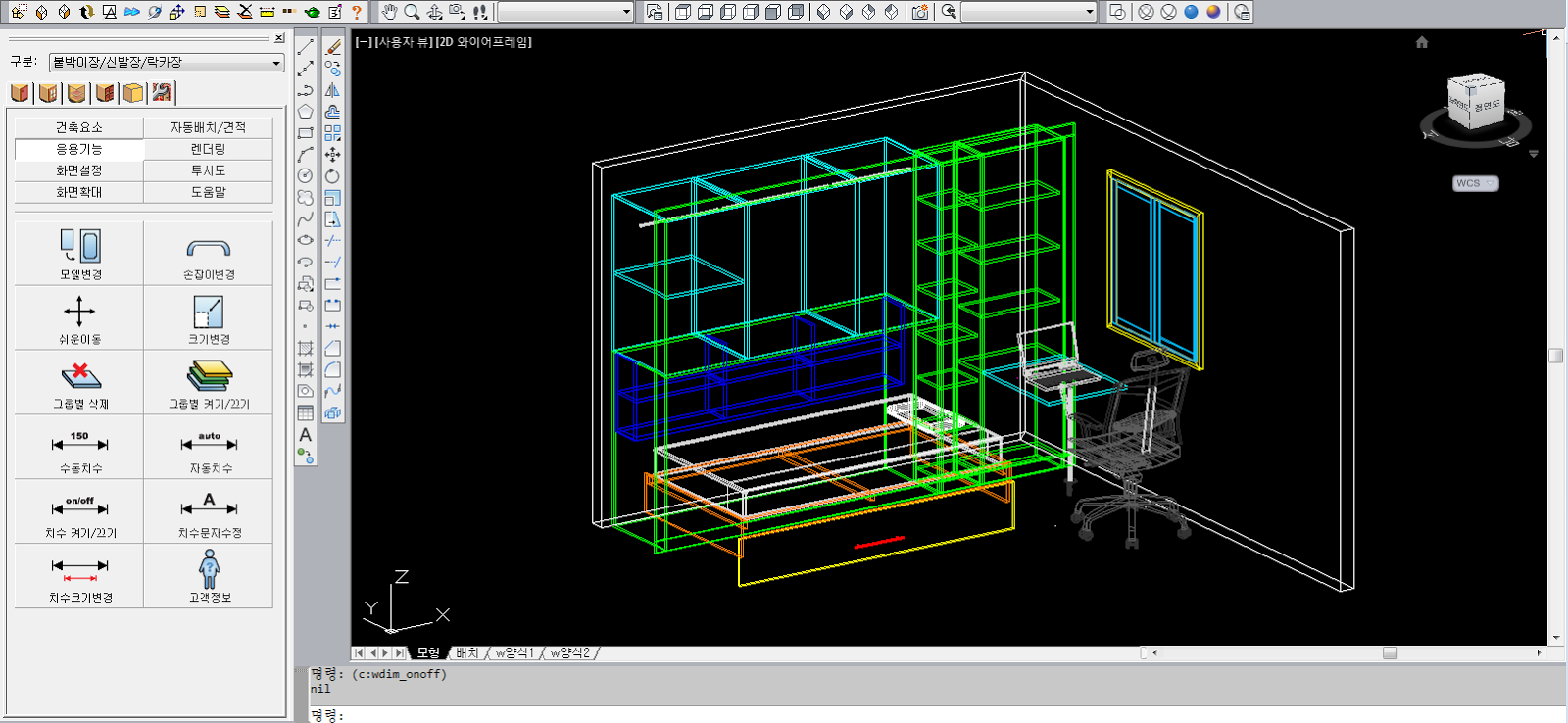The image size is (1568, 723).
Task: Open the 구분 category dropdown
Action: (x=167, y=62)
